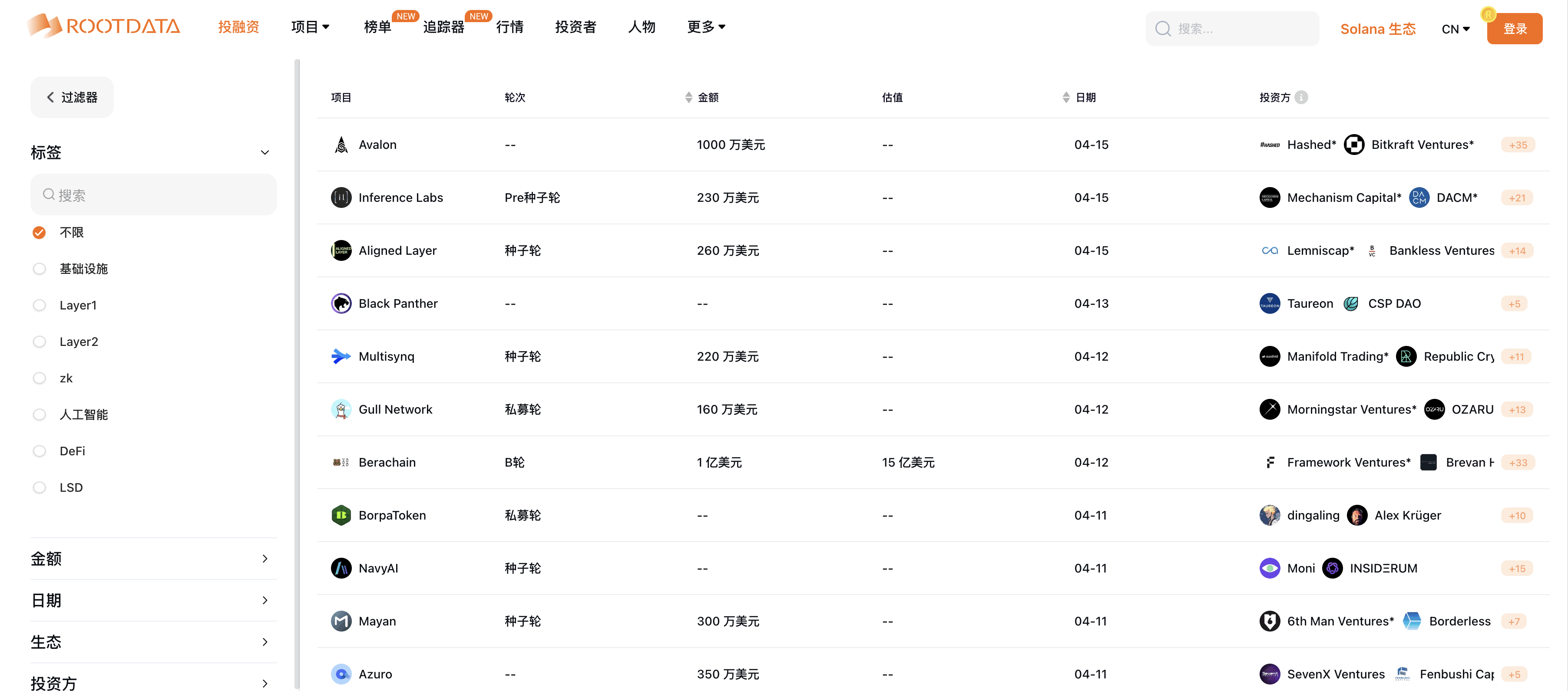Screen dimensions: 1568x691
Task: Click the filter panel vertical scrollbar
Action: 296,374
